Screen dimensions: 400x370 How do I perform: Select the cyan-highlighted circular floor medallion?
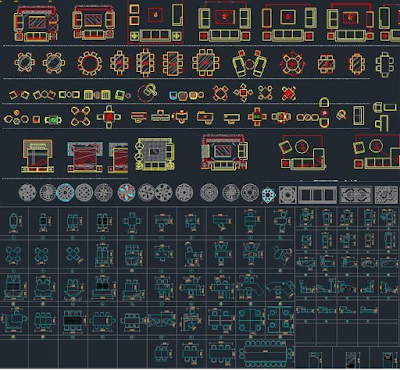[x=65, y=193]
